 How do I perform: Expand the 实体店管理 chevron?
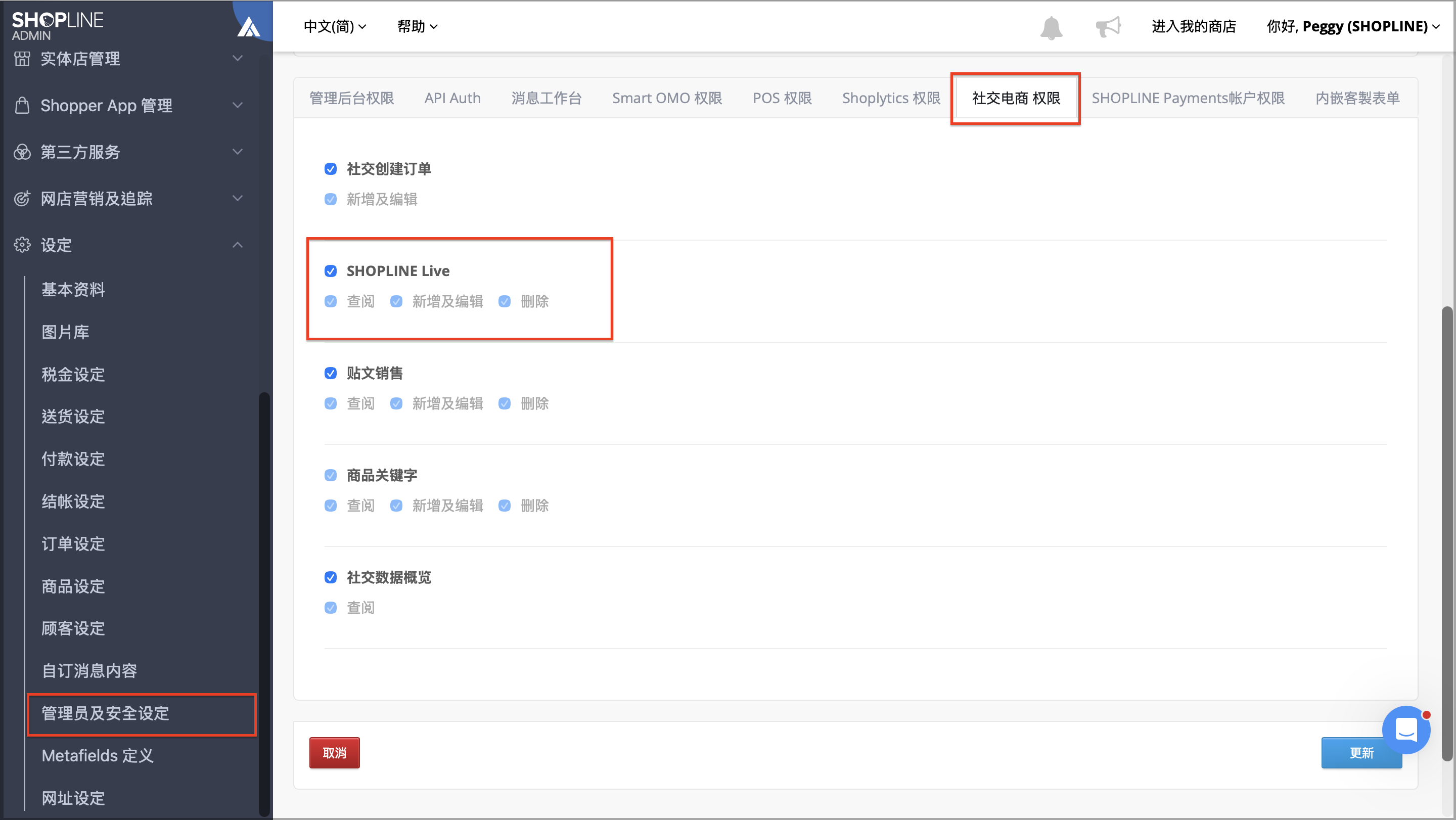[x=238, y=58]
